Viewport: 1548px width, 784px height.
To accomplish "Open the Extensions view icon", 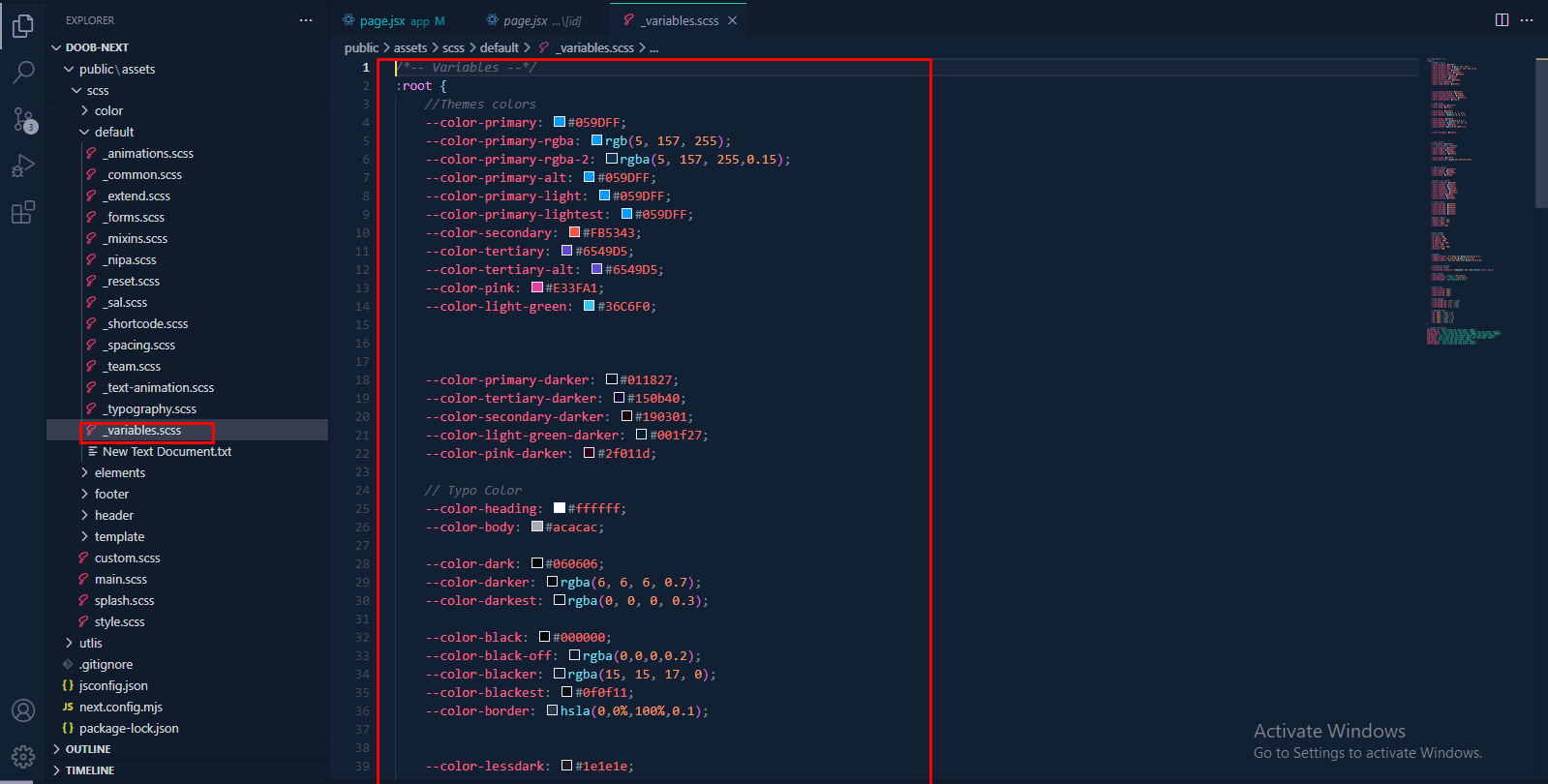I will 23,213.
